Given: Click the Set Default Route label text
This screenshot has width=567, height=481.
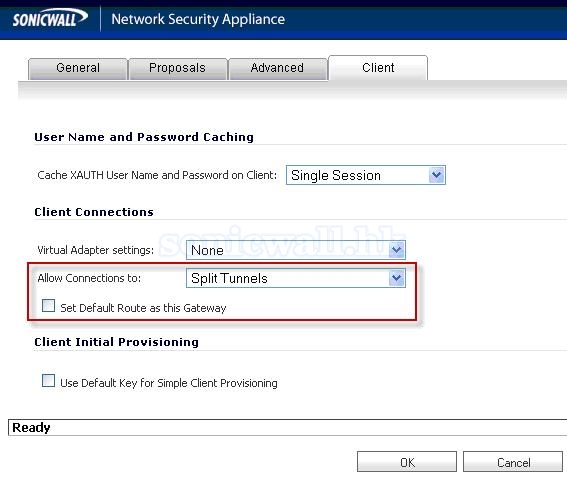Looking at the screenshot, I should click(x=143, y=308).
